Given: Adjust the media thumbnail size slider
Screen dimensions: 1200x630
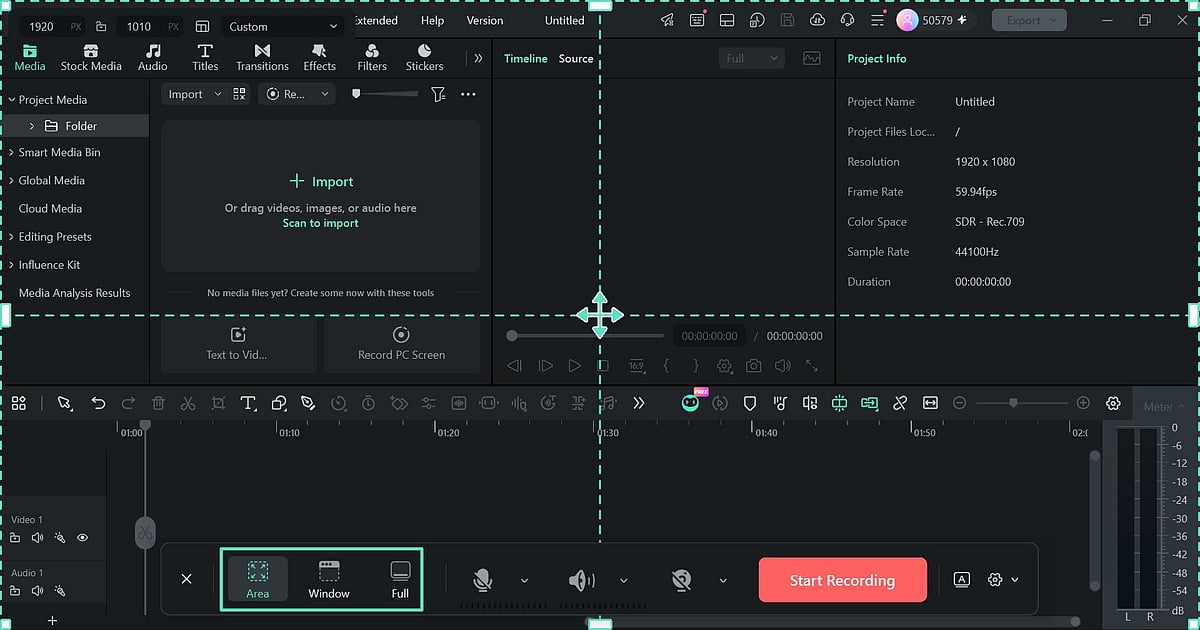Looking at the screenshot, I should (x=386, y=94).
